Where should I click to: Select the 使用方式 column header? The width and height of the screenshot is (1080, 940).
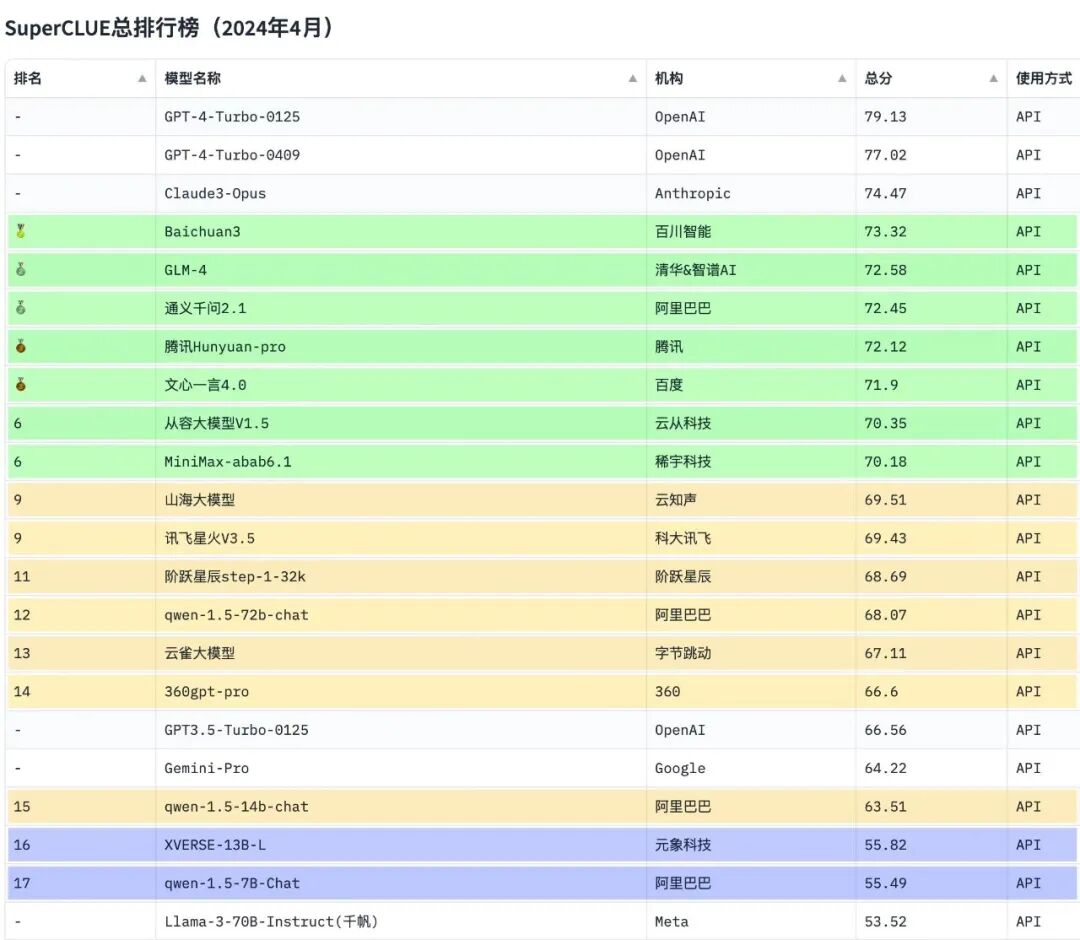click(x=1043, y=76)
